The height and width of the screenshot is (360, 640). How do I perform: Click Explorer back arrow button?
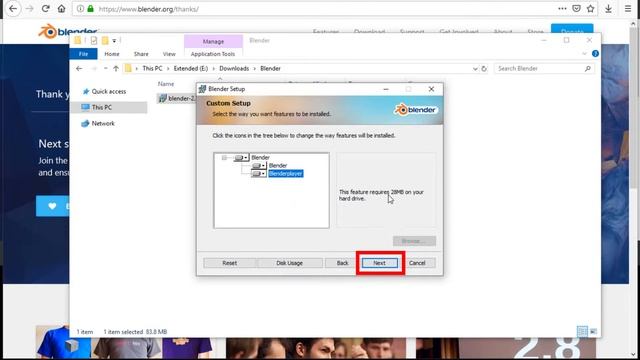point(79,69)
